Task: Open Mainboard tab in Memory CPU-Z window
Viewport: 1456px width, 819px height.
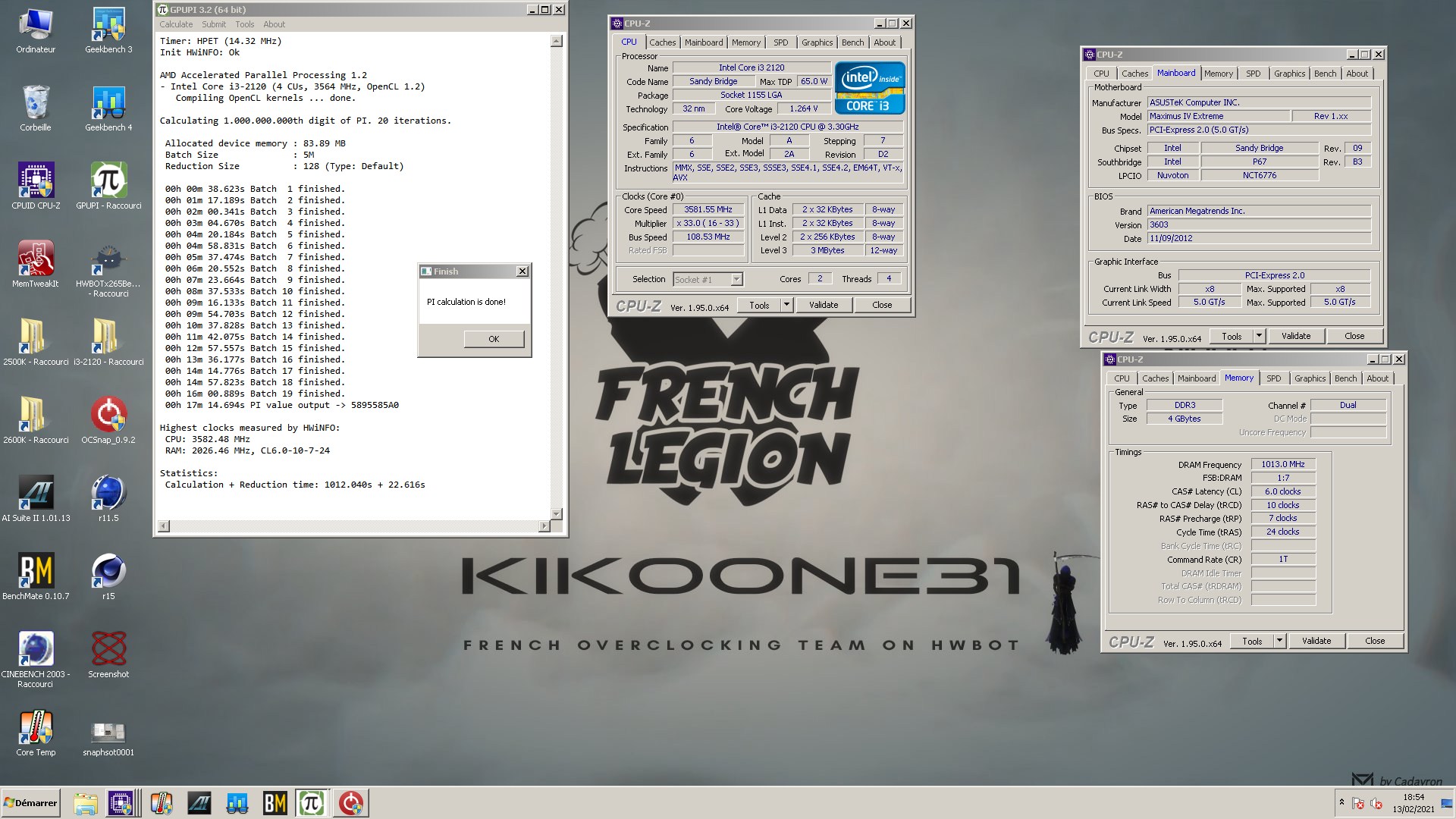Action: (1197, 378)
